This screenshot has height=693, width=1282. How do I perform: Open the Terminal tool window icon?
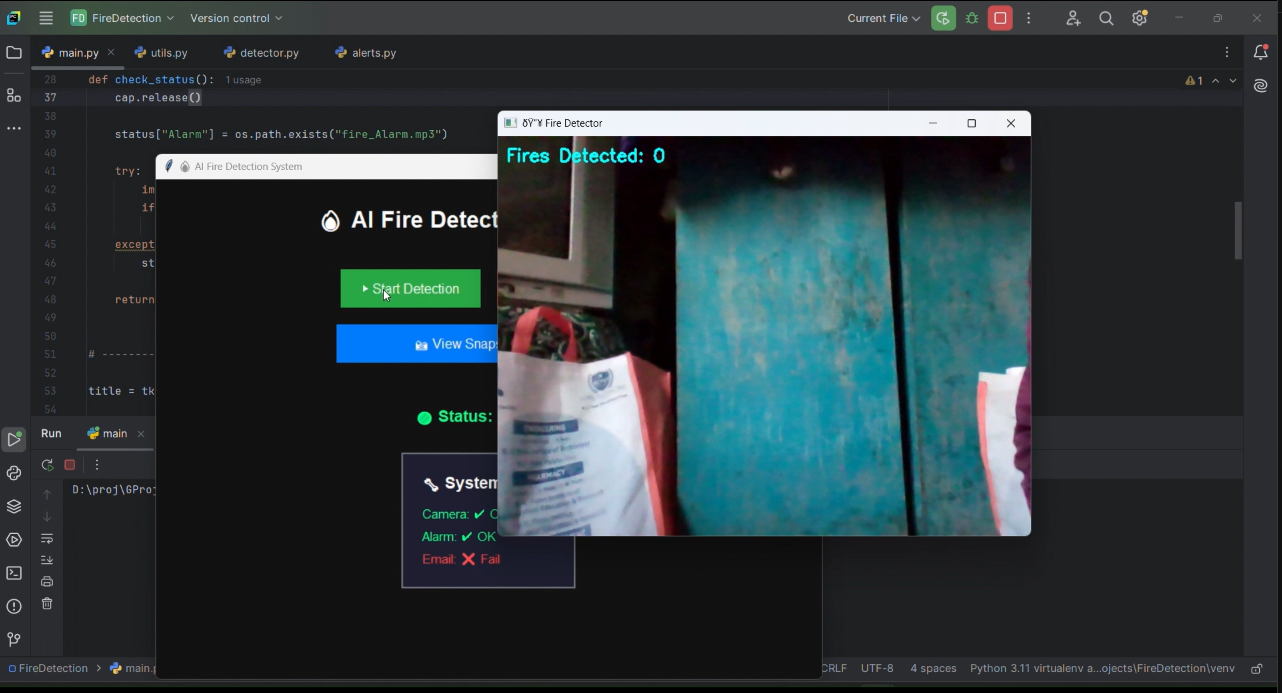[x=13, y=572]
